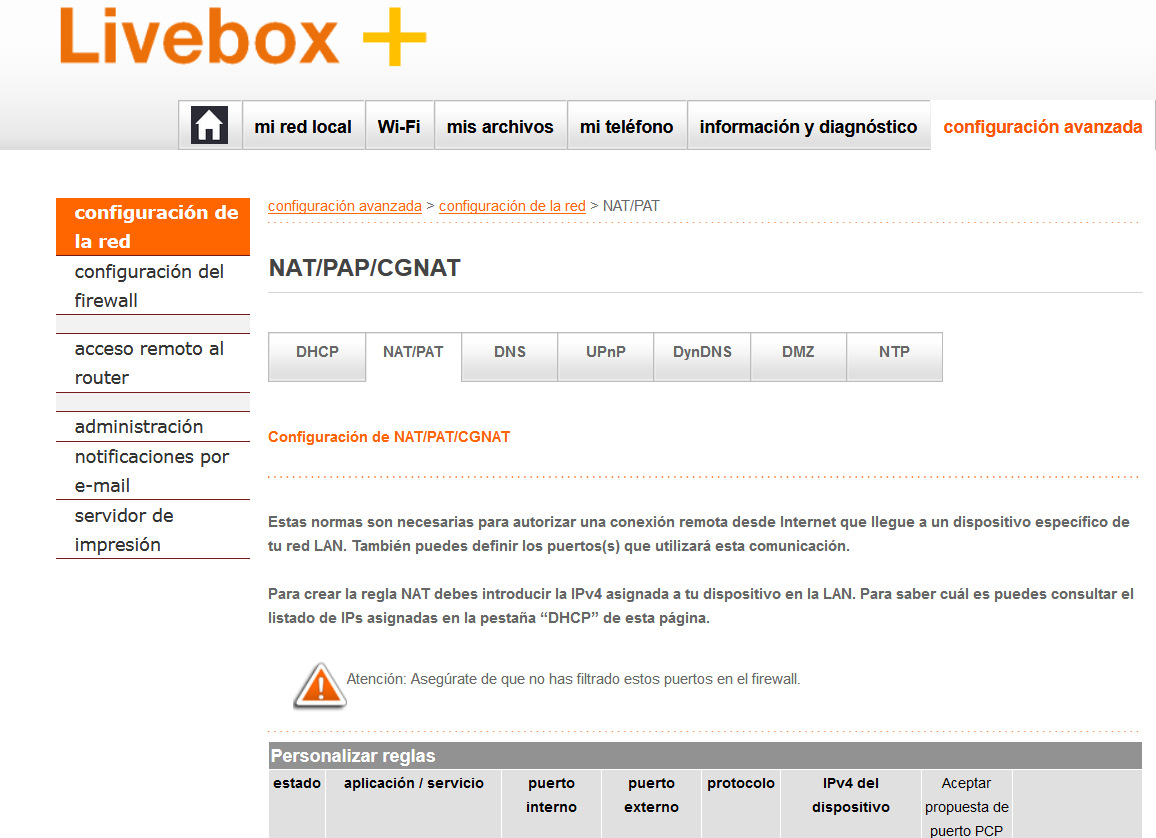Open notificaciones por e-mail in sidebar

point(153,471)
